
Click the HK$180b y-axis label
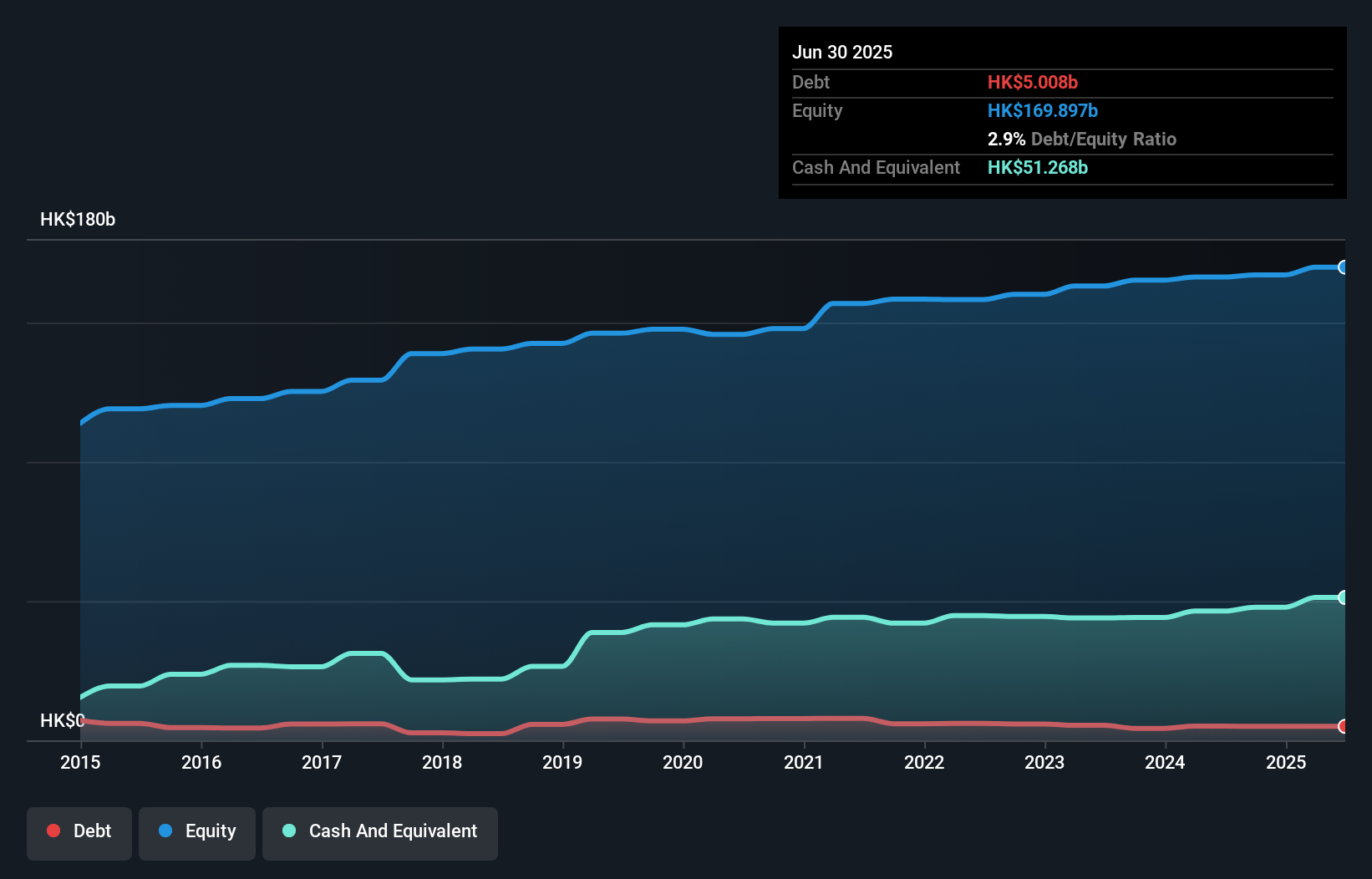point(78,220)
